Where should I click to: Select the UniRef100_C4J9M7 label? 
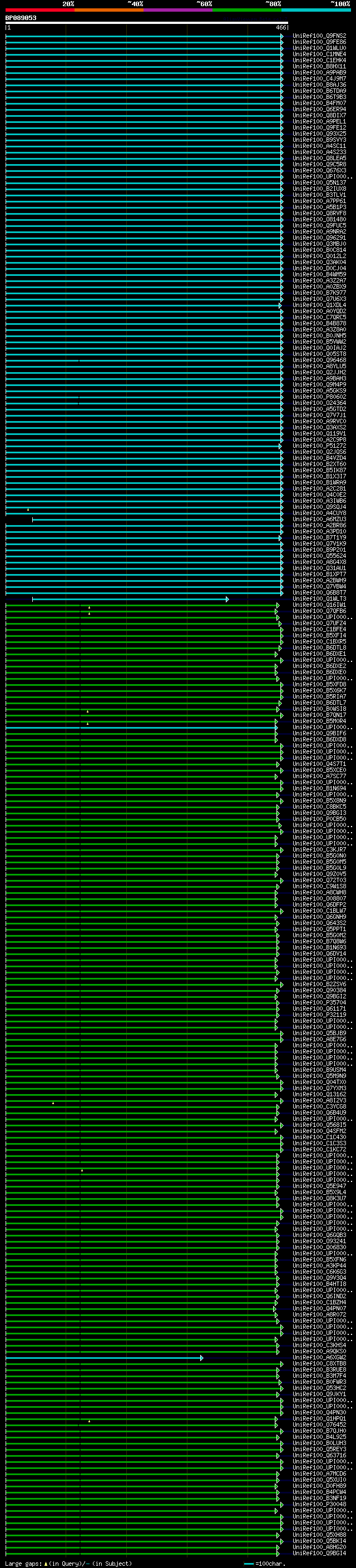point(319,78)
